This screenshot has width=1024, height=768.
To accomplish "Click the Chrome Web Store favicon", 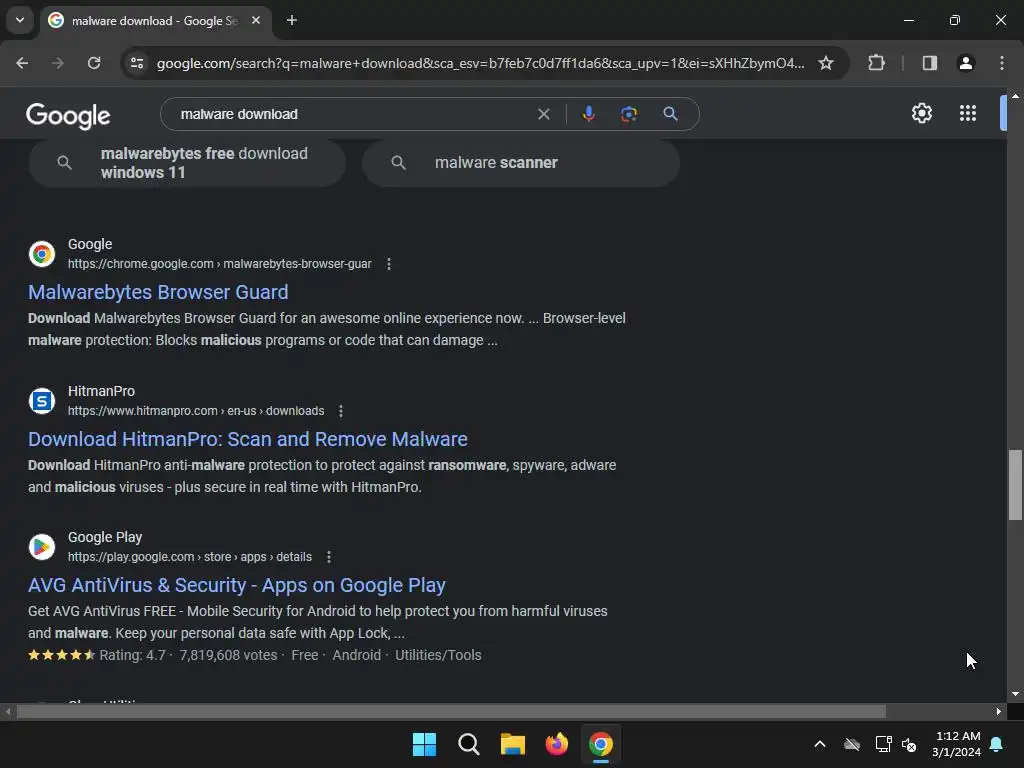I will (x=42, y=253).
